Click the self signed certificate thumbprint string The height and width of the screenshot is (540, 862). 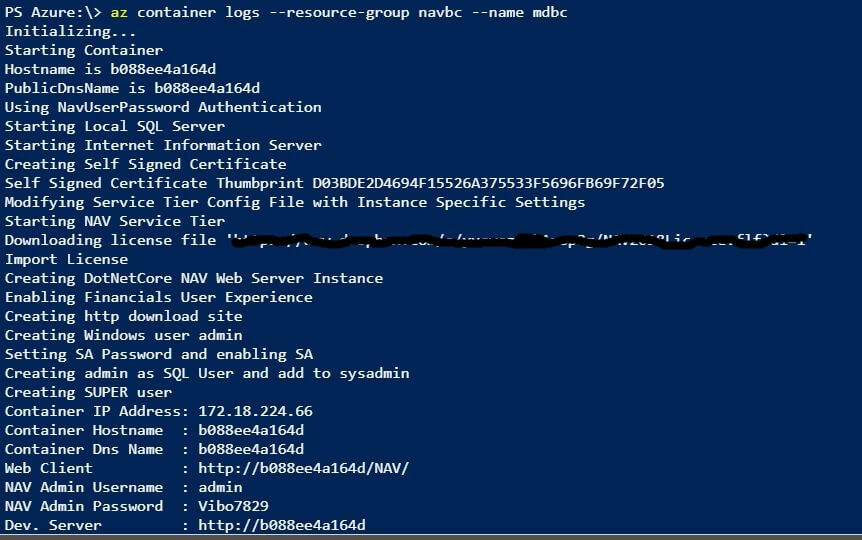coord(488,183)
